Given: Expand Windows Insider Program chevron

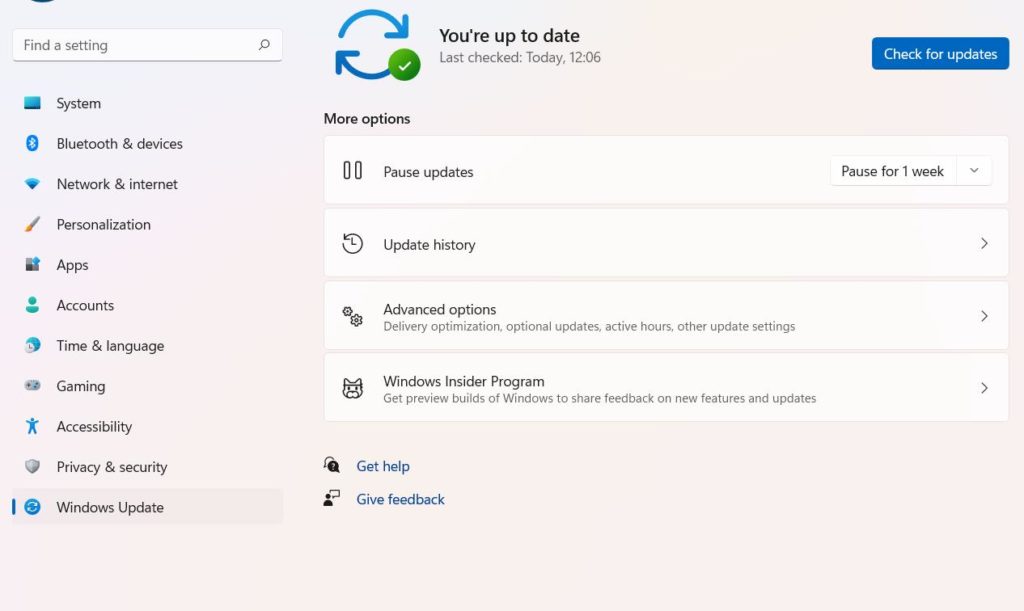Looking at the screenshot, I should click(x=984, y=388).
